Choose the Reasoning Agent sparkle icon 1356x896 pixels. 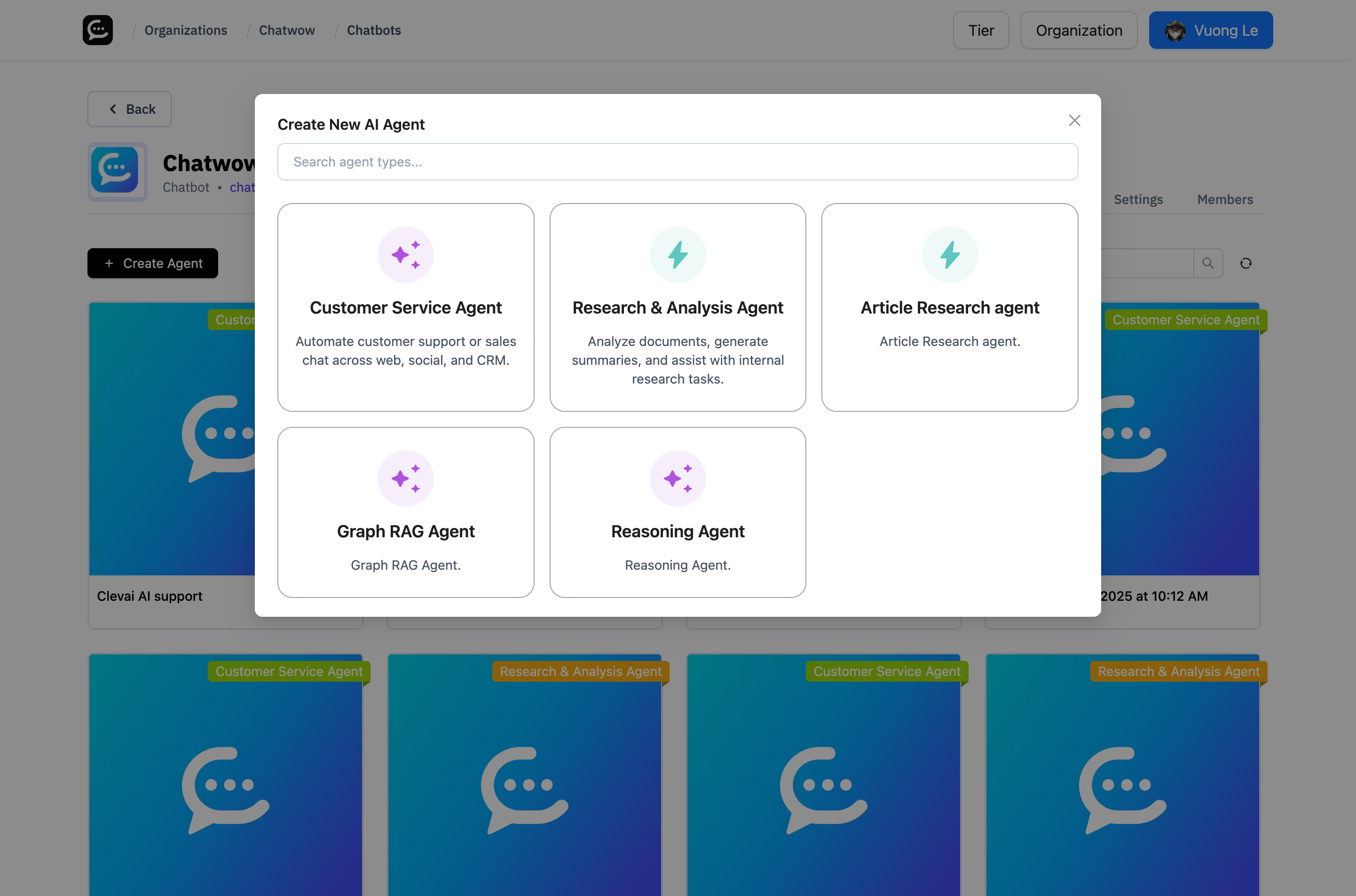[x=678, y=478]
